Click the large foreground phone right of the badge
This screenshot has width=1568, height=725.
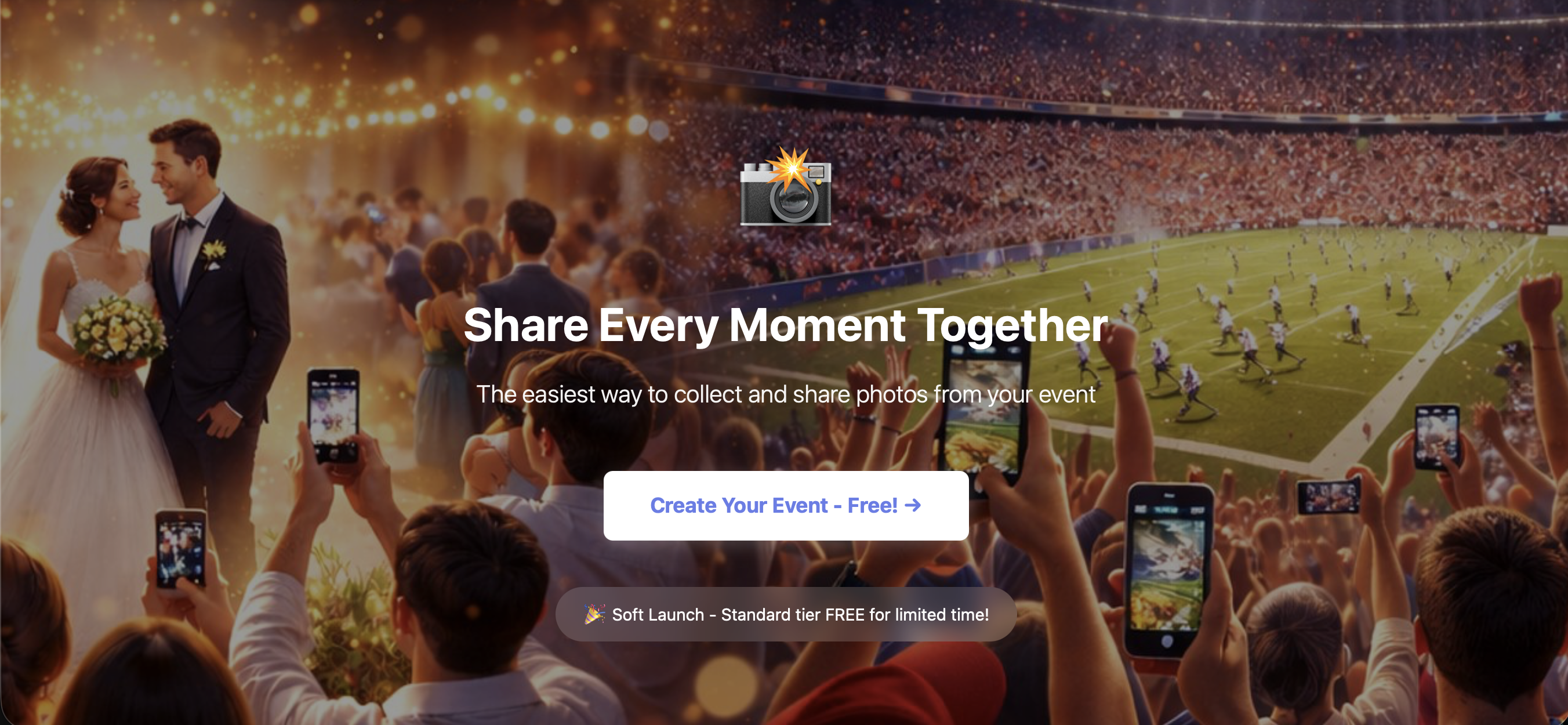pyautogui.click(x=1167, y=570)
